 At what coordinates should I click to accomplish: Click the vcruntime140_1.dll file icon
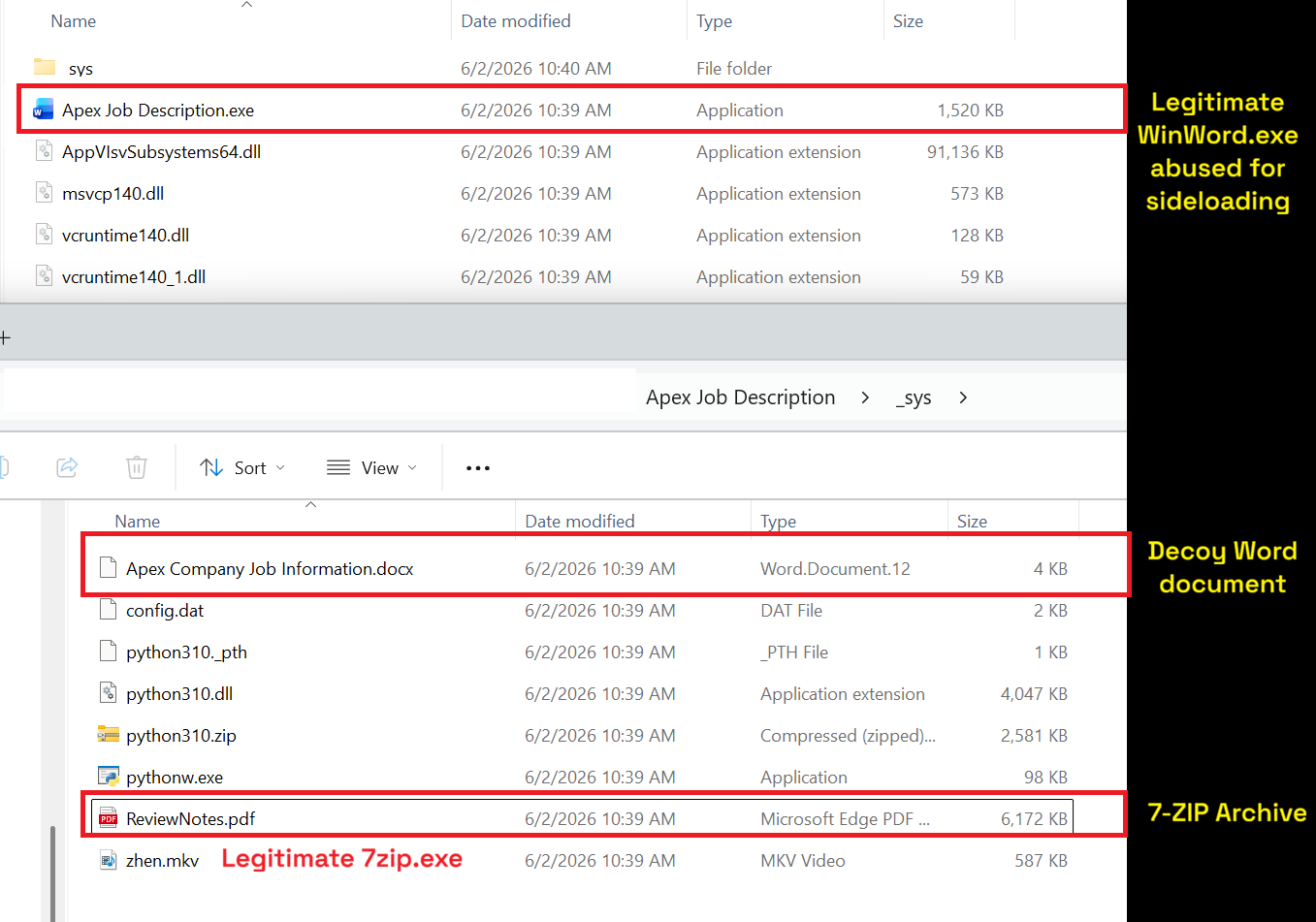[44, 276]
